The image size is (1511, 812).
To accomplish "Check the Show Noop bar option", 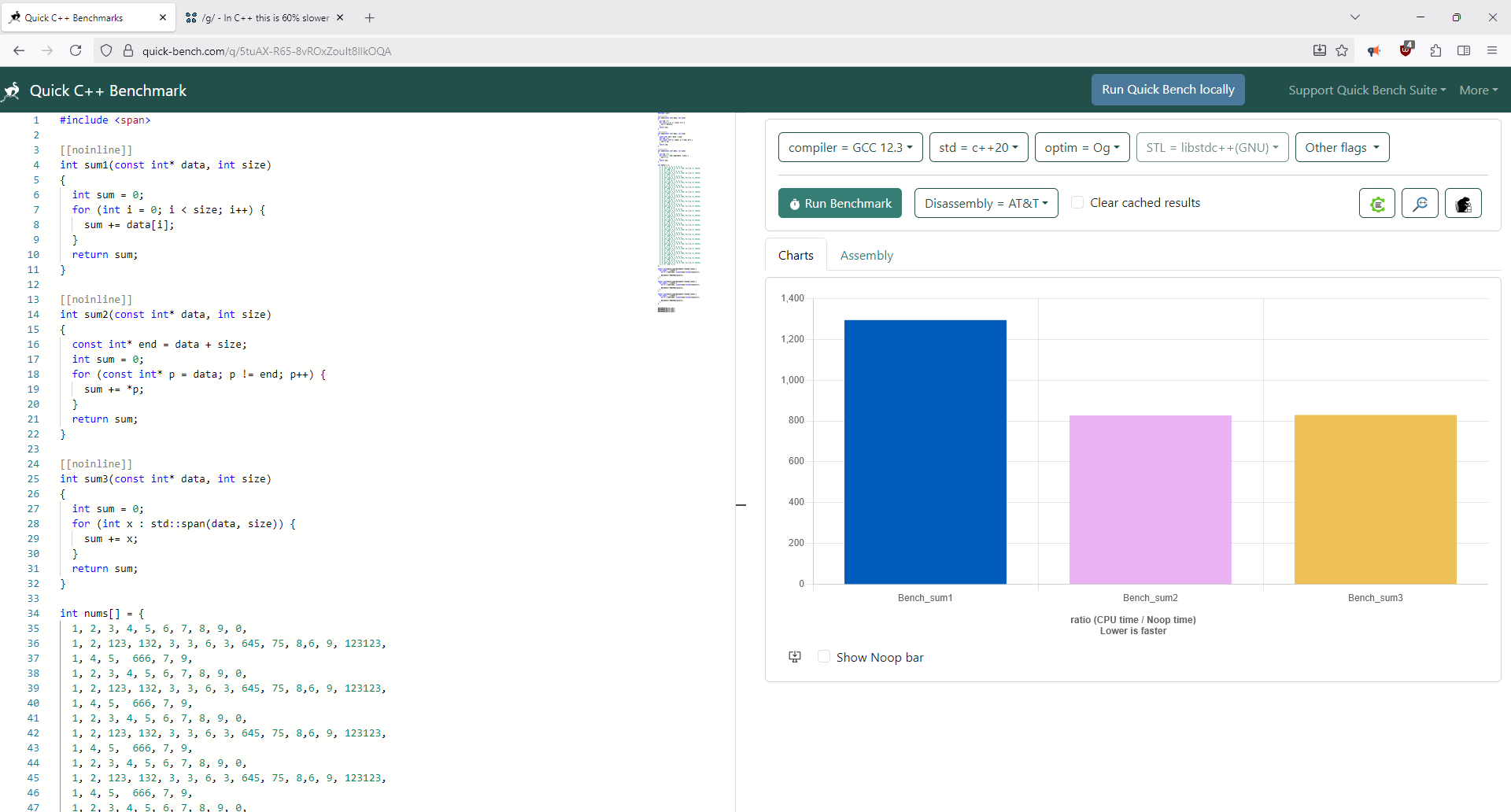I will 824,657.
